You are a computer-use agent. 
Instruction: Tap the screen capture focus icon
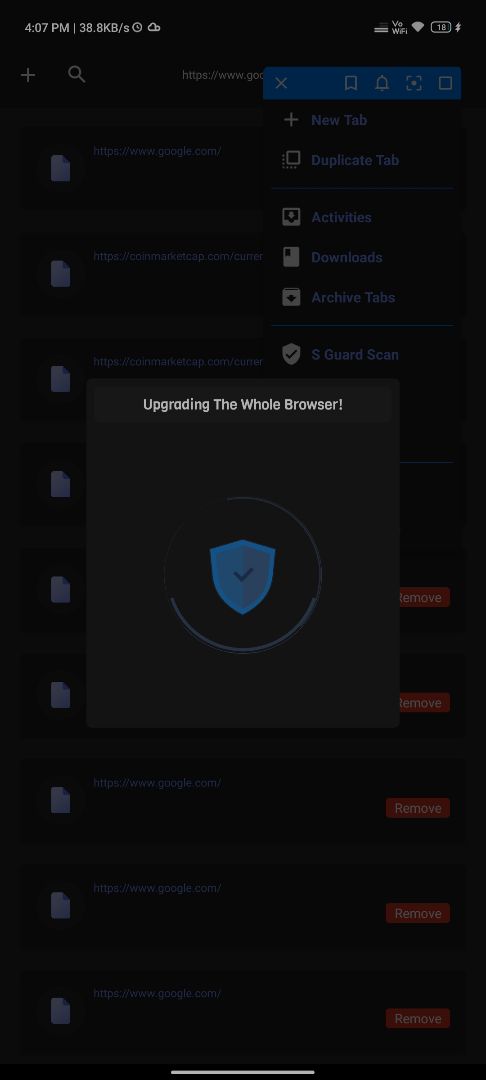[414, 83]
